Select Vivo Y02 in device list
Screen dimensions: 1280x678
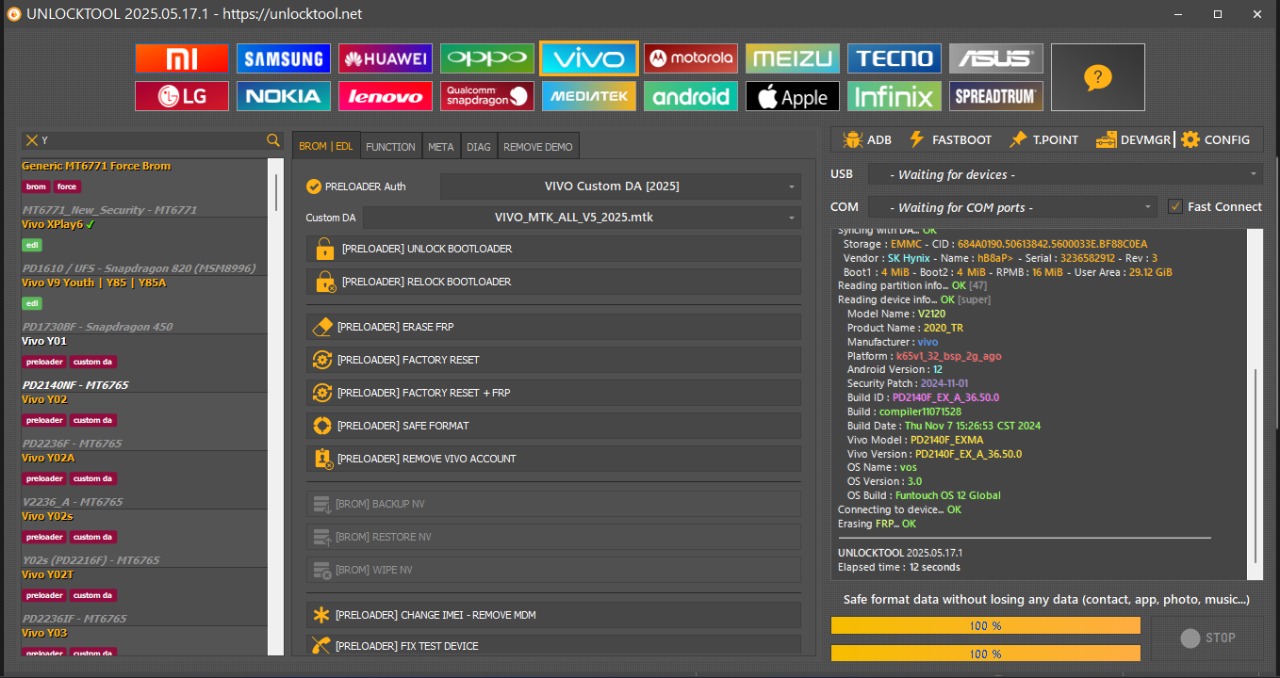click(144, 421)
